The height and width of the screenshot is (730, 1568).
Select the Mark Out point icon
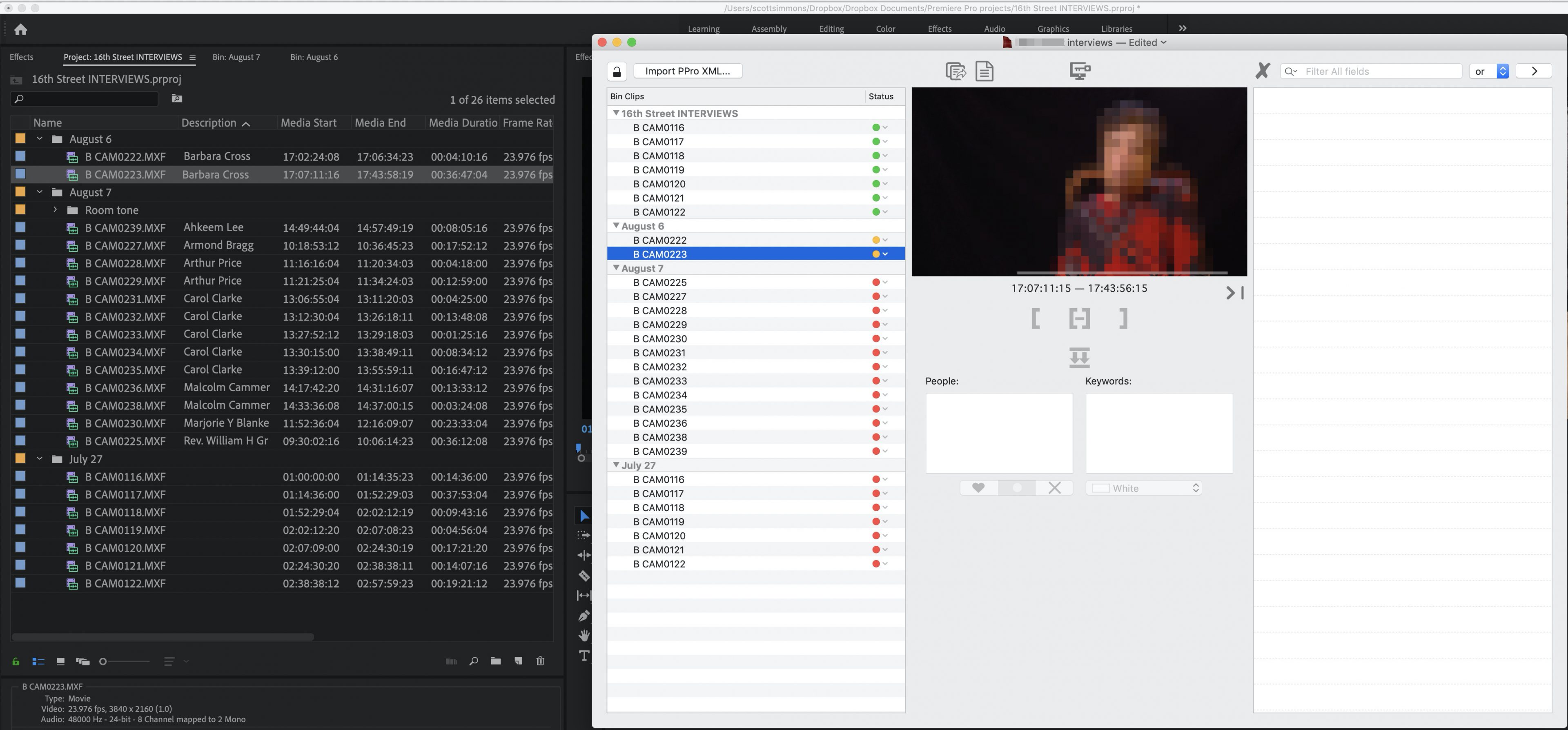(1123, 318)
